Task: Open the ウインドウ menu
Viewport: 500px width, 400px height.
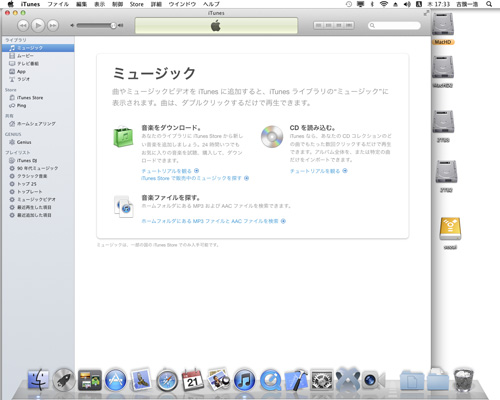Action: tap(182, 4)
